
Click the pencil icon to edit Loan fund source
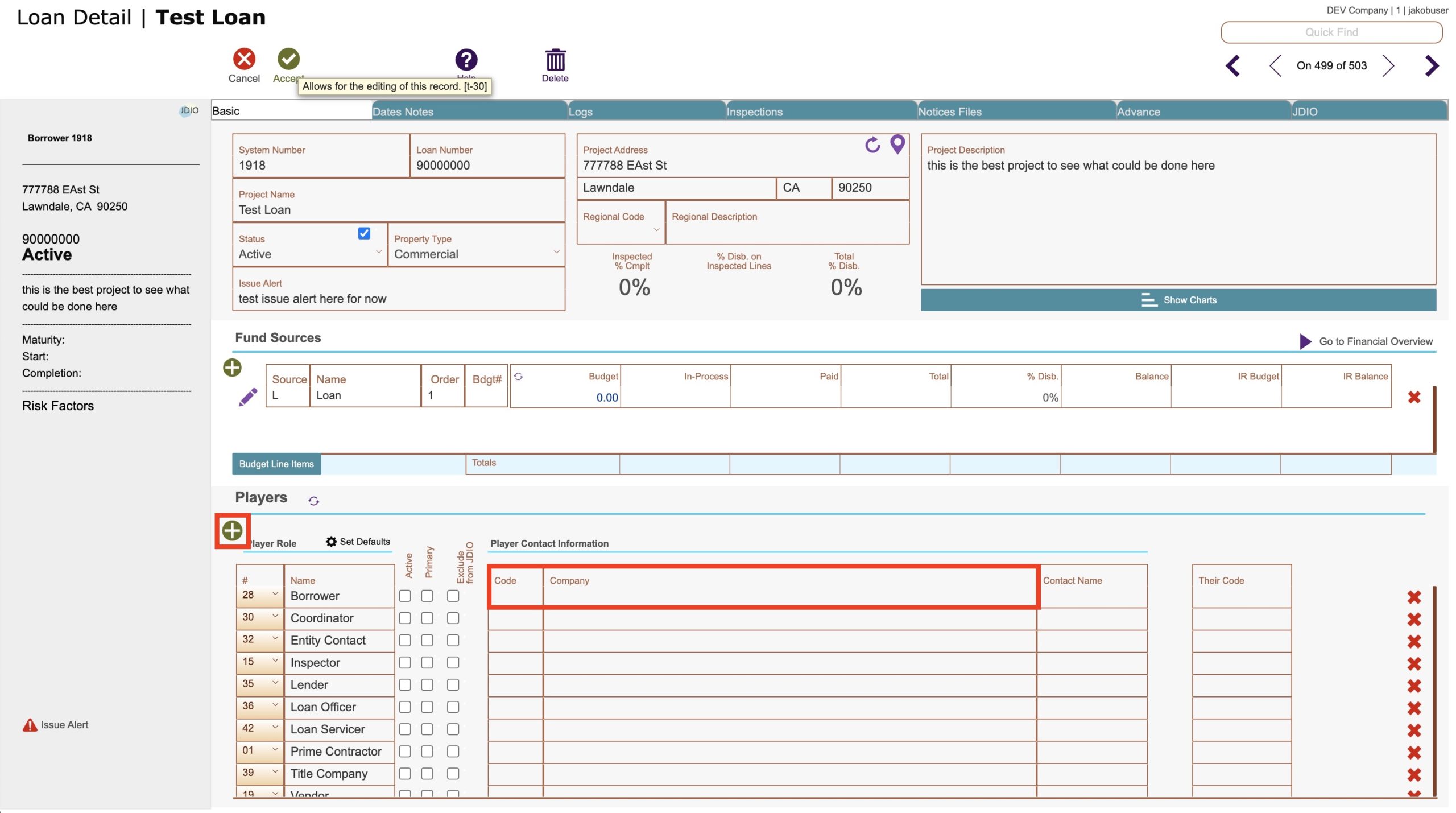(x=248, y=397)
